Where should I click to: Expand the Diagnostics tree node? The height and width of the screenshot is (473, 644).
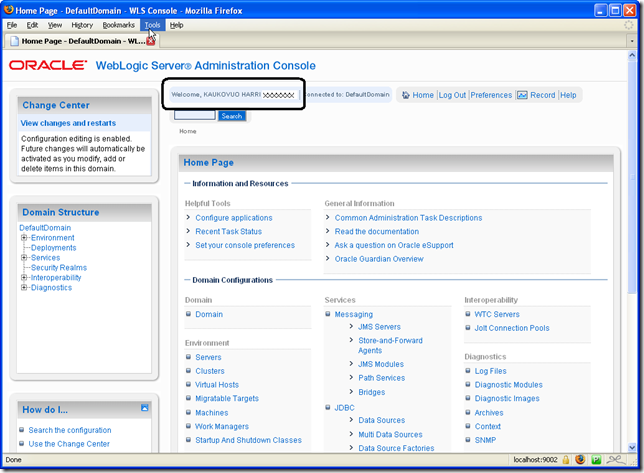click(x=24, y=287)
